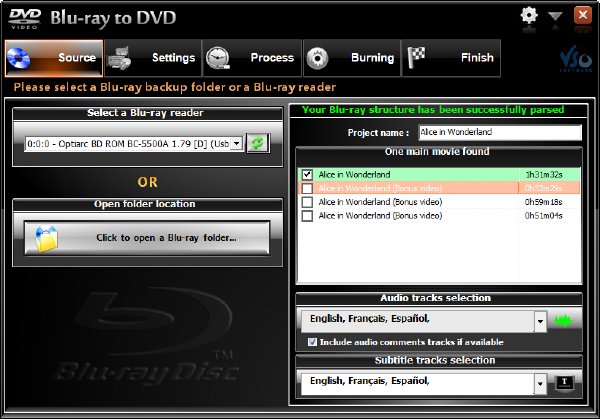This screenshot has width=600, height=419.
Task: Expand the audio tracks selection dropdown
Action: [x=540, y=321]
